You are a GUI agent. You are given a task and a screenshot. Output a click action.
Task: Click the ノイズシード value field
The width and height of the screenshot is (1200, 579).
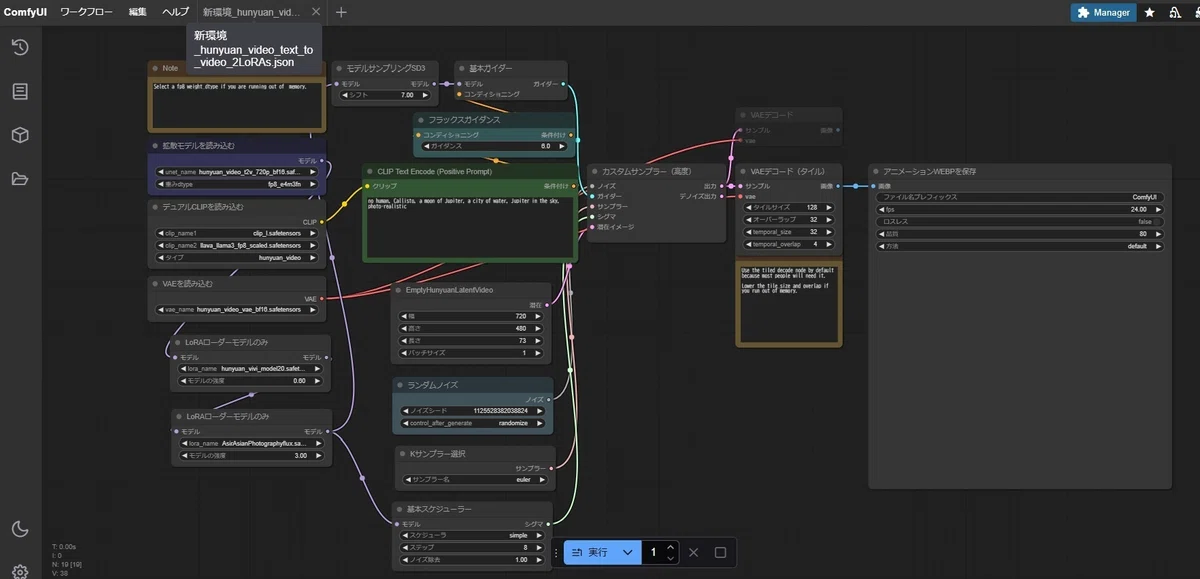473,411
